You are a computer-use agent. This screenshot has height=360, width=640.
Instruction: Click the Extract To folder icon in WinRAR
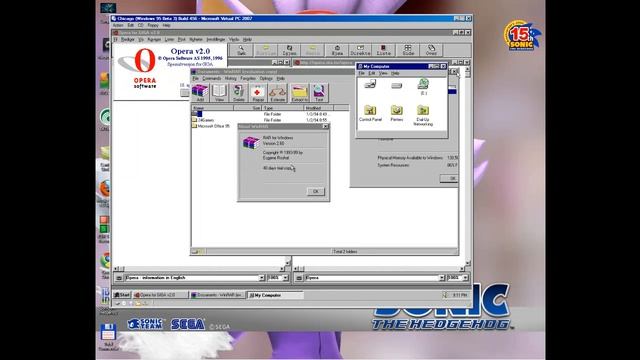tap(299, 93)
